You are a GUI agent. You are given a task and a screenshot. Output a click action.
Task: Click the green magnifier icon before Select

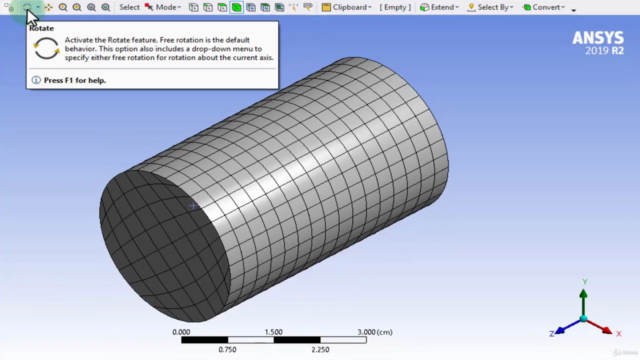(x=105, y=7)
